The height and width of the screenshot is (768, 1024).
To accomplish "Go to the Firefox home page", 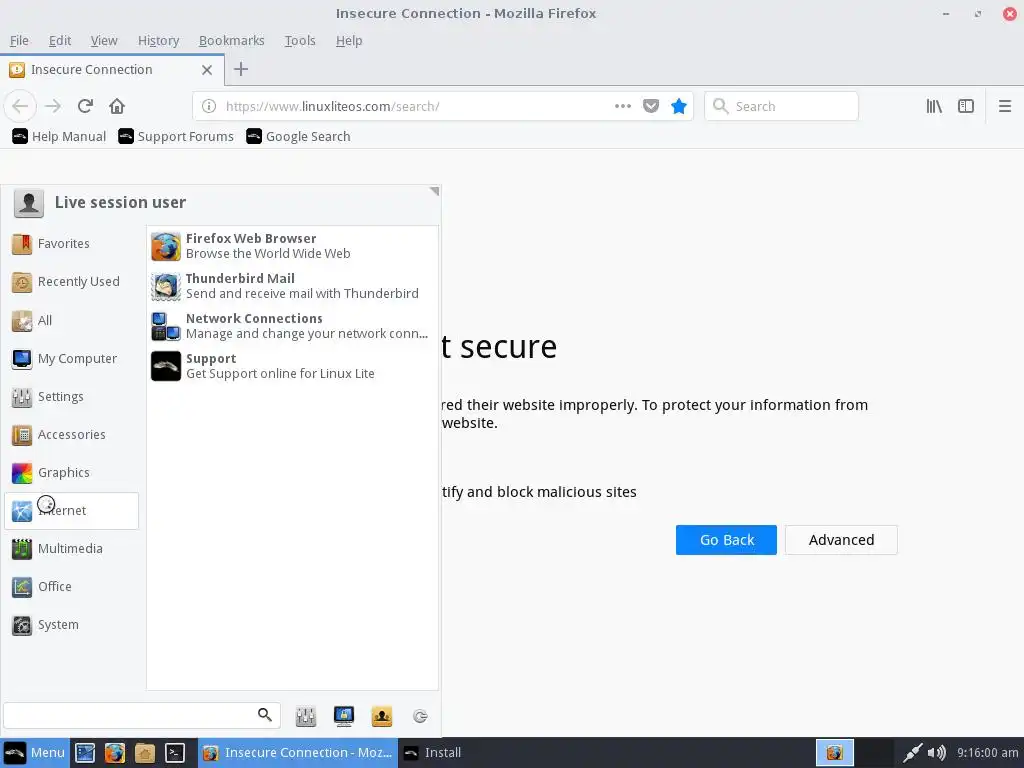I will pyautogui.click(x=117, y=106).
